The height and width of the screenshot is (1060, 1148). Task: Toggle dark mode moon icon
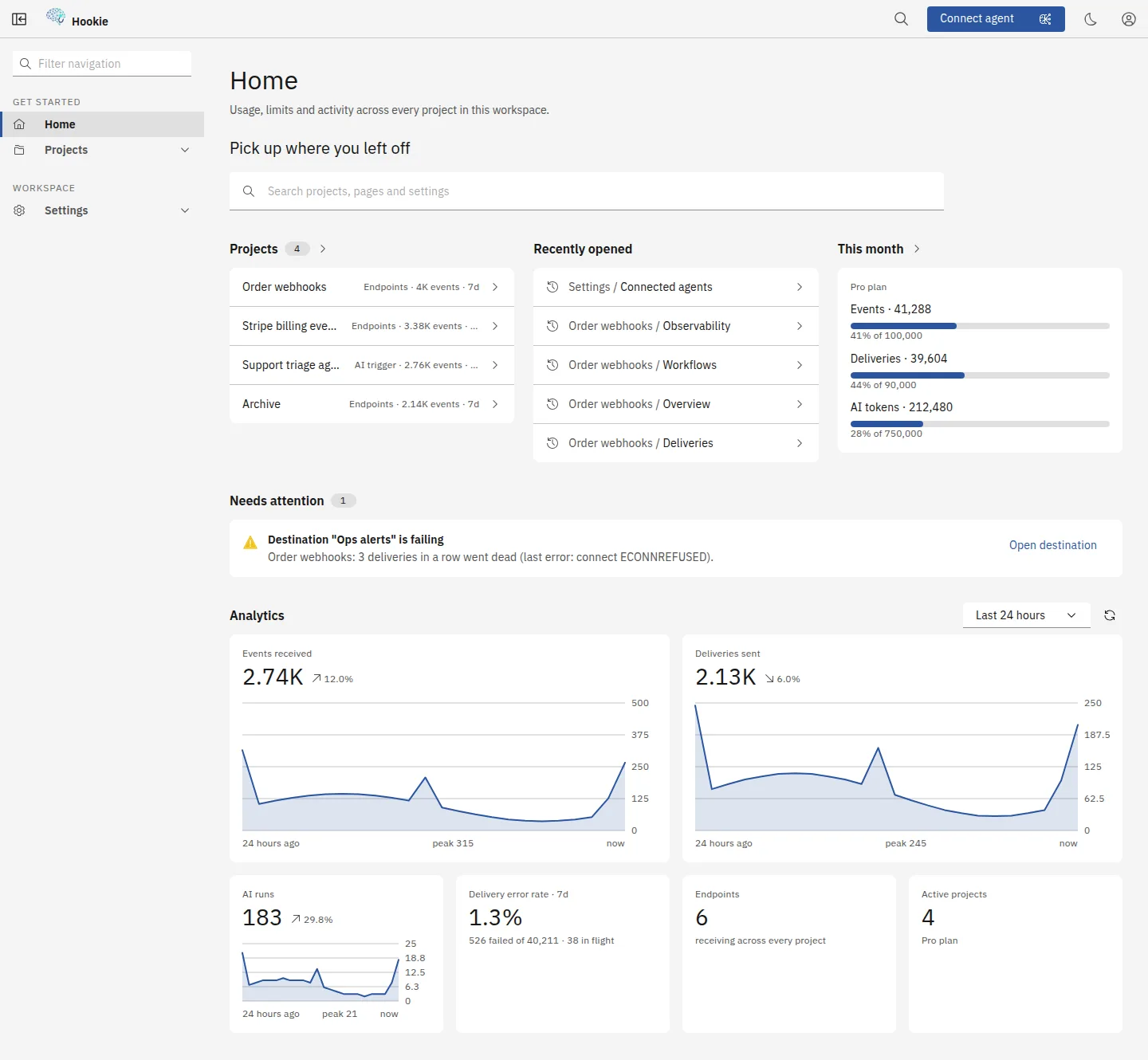(1091, 19)
